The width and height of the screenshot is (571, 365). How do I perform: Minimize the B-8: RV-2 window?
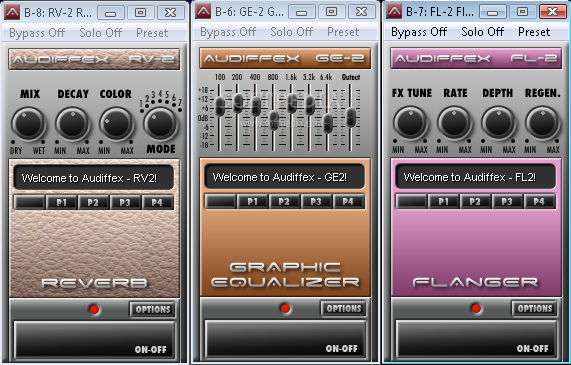click(111, 13)
